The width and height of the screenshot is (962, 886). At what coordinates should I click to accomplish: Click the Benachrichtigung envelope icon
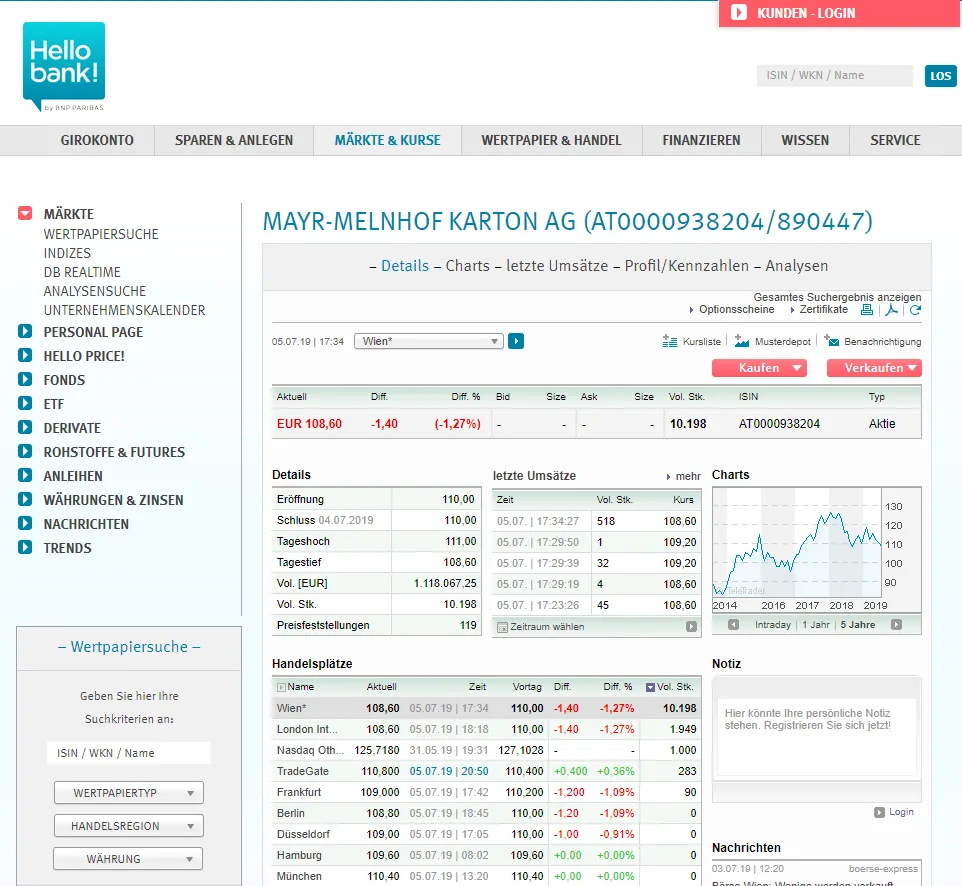[831, 341]
